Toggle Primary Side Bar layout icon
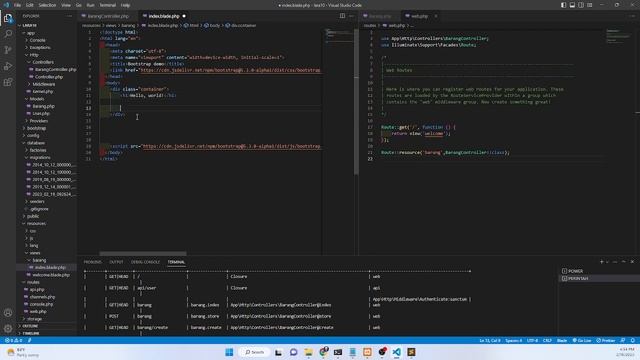This screenshot has width=640, height=360. tap(563, 5)
